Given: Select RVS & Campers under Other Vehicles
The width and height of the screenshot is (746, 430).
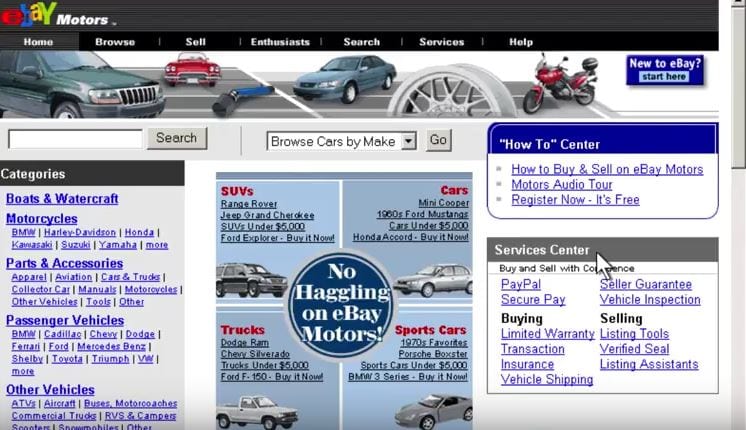Looking at the screenshot, I should click(140, 416).
